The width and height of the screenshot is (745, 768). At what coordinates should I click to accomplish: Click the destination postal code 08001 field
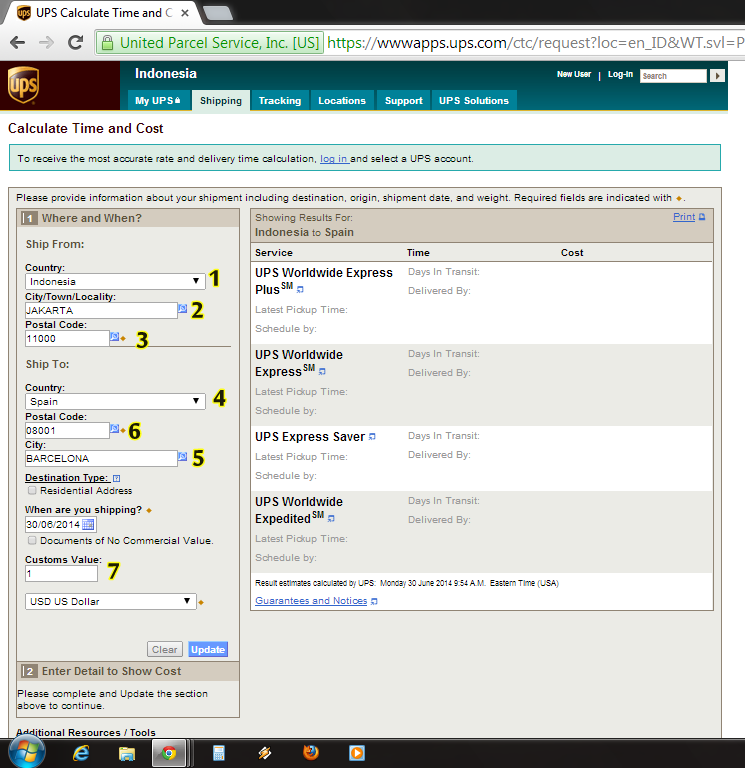67,431
